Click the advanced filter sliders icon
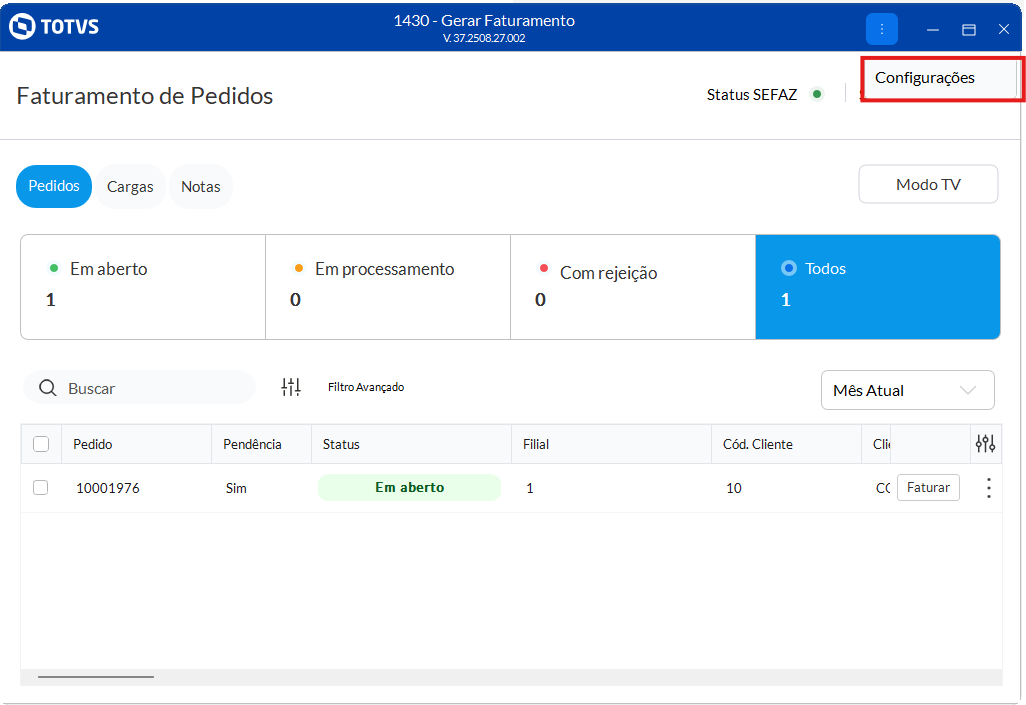The height and width of the screenshot is (705, 1026). pos(291,387)
